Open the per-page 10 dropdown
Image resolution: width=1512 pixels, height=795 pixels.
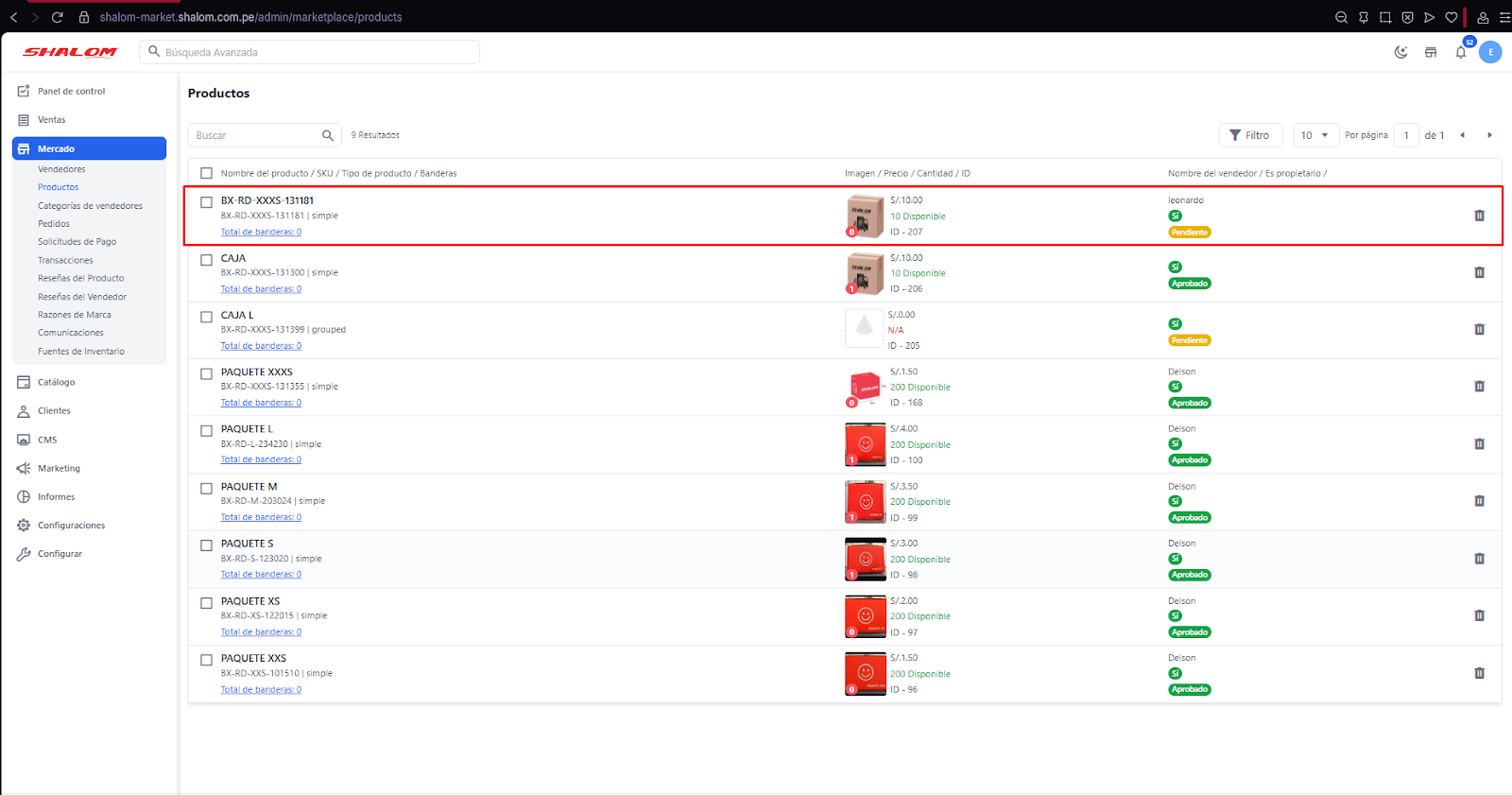point(1314,135)
